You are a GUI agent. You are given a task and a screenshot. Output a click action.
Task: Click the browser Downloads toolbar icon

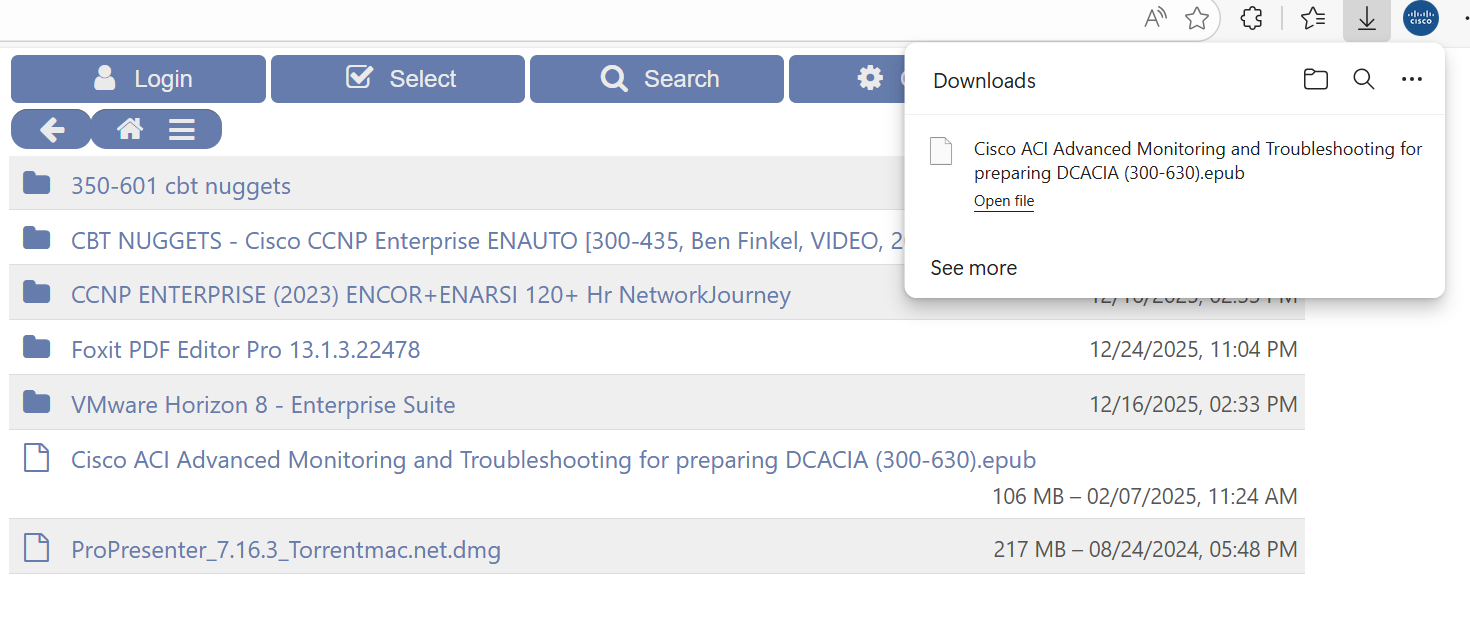point(1366,19)
